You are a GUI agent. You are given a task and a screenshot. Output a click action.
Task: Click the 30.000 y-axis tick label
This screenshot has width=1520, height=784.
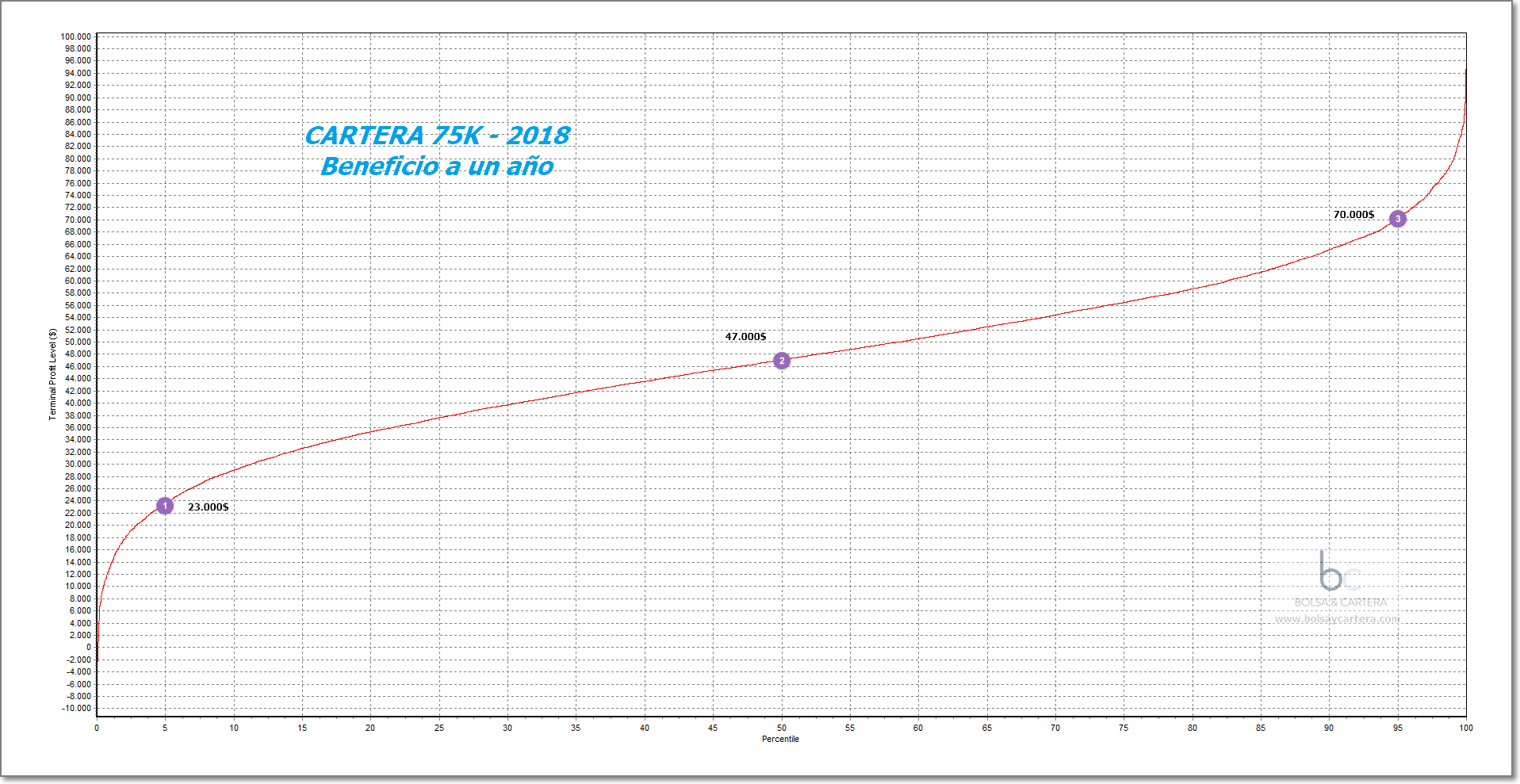point(78,464)
